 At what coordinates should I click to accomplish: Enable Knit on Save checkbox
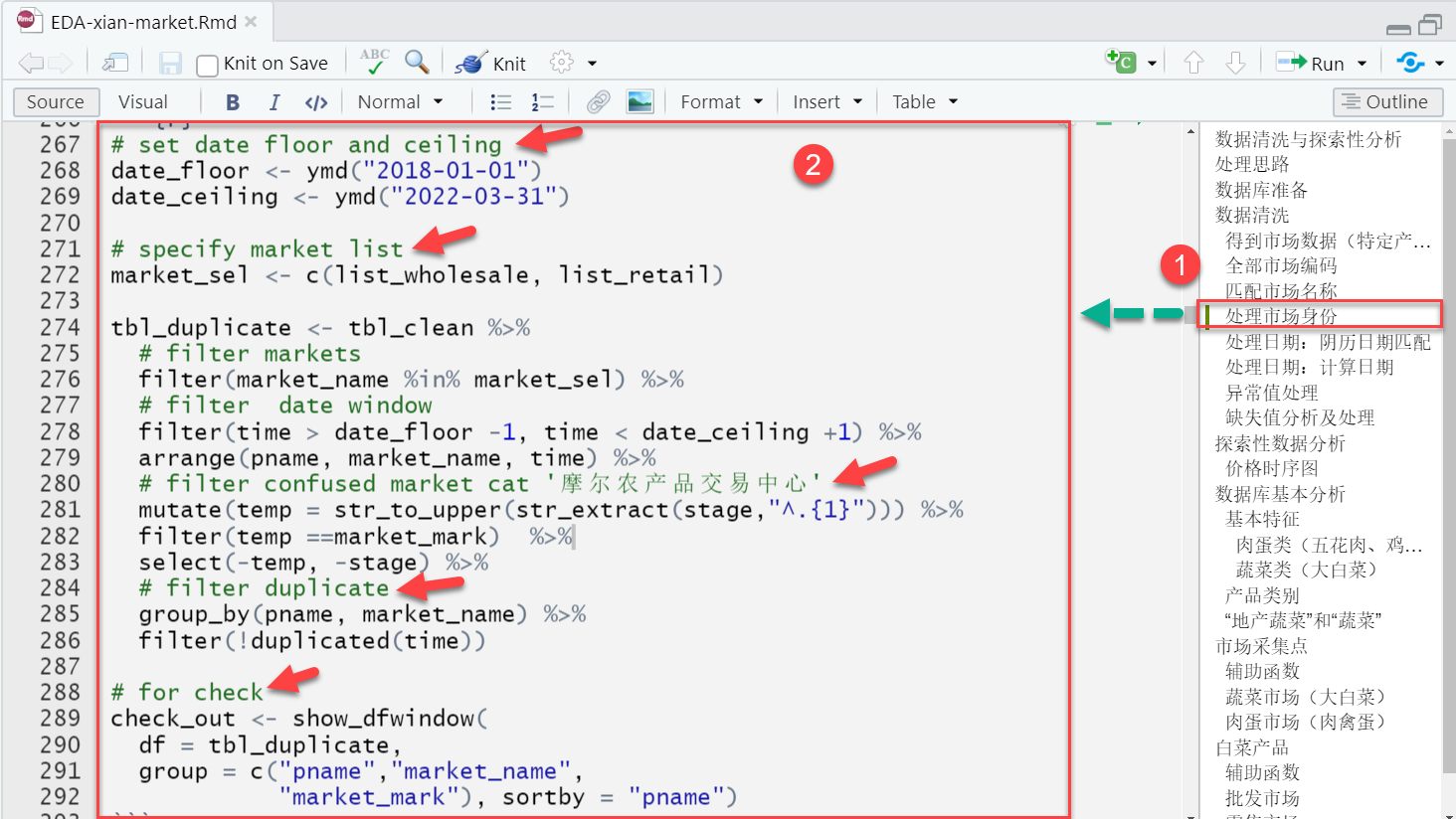point(207,66)
